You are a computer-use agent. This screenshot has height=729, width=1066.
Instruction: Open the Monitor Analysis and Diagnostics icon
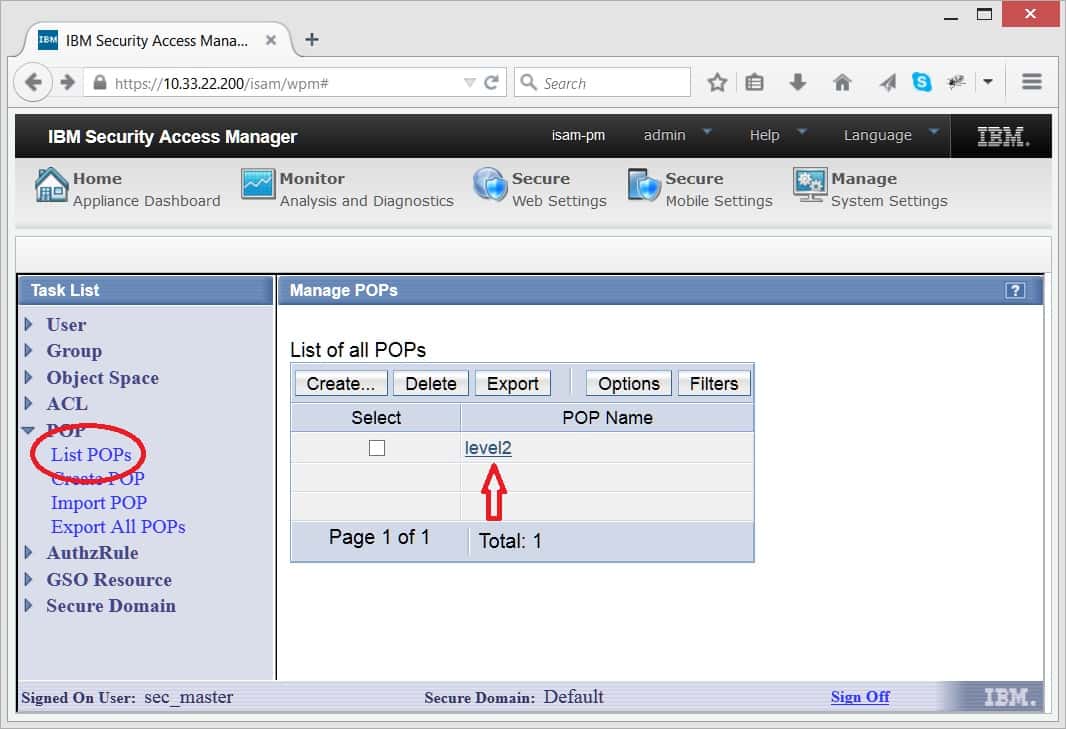258,186
